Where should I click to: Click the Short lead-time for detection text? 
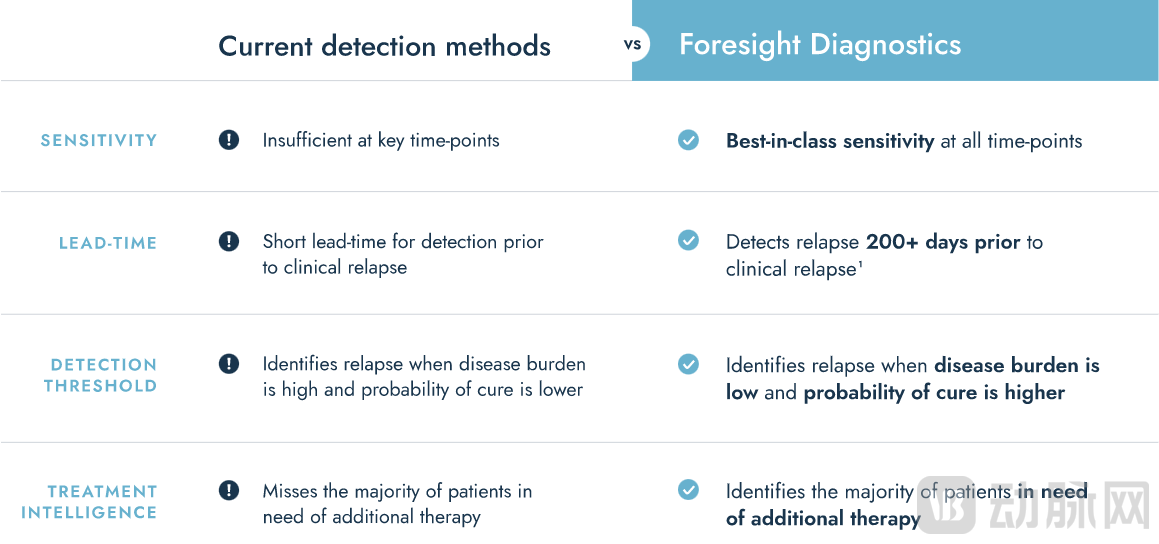(x=403, y=242)
